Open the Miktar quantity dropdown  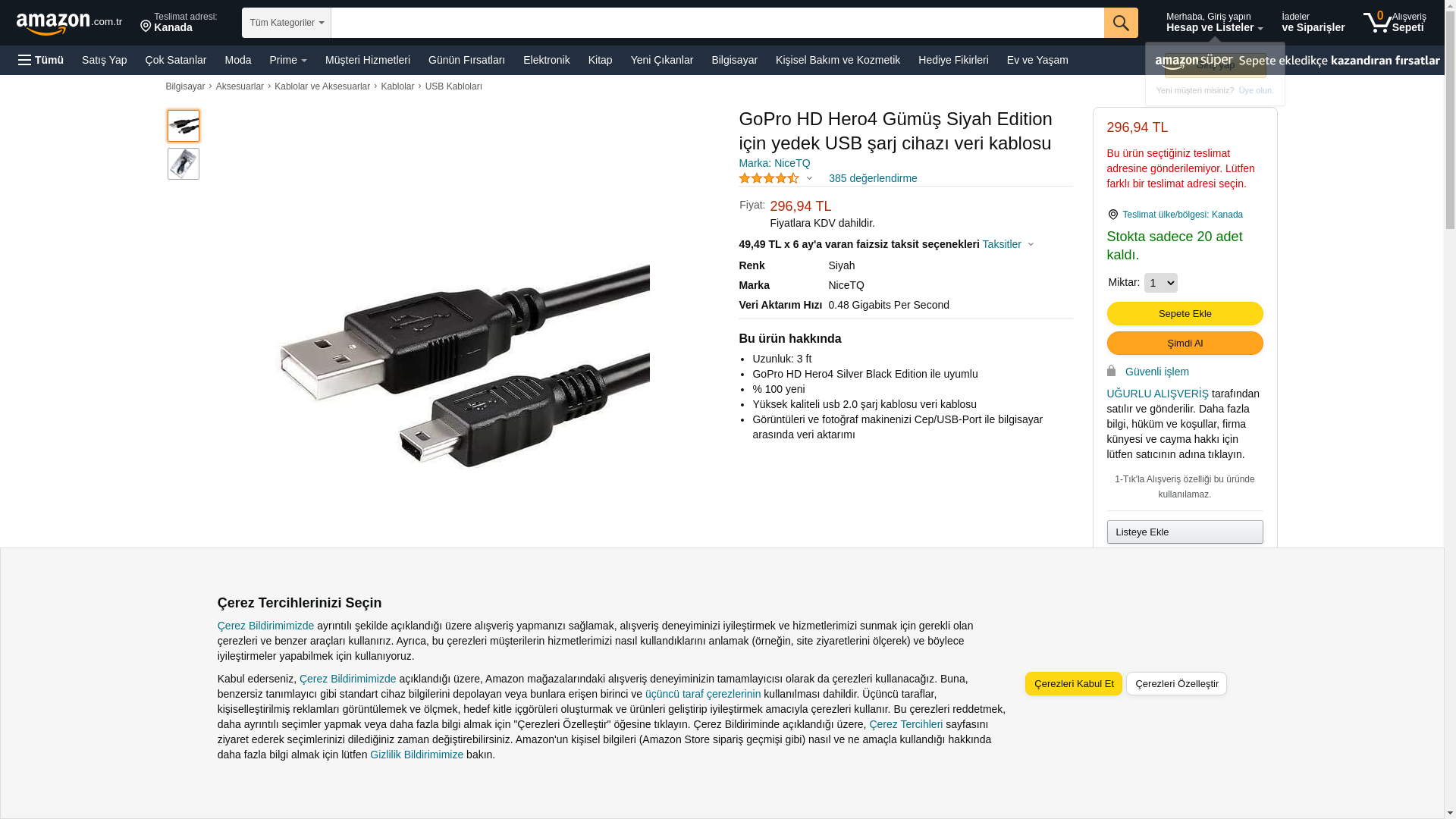pyautogui.click(x=1160, y=283)
